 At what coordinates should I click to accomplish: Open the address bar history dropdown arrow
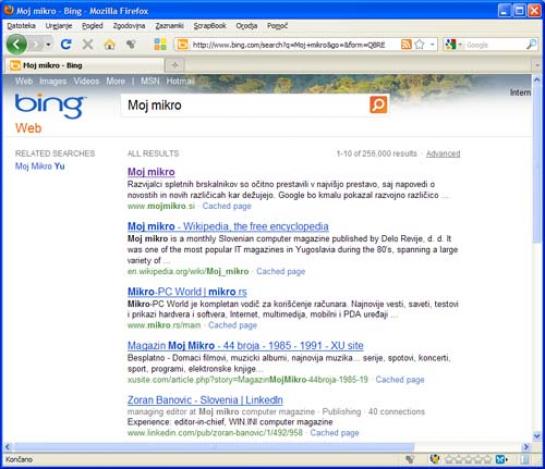coord(432,45)
